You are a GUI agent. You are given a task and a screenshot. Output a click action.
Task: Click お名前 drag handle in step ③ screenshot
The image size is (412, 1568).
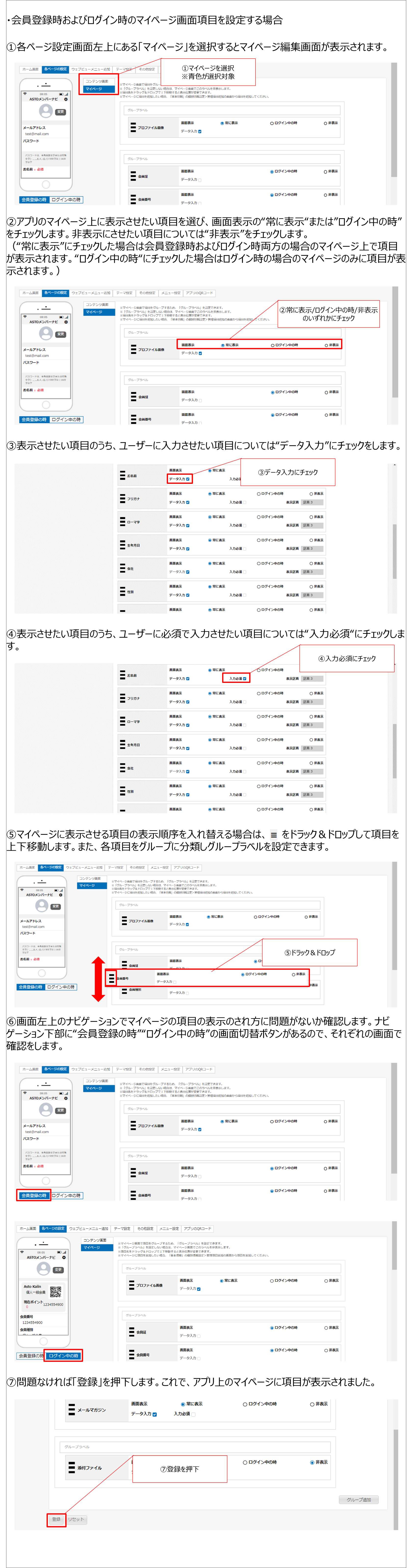(x=122, y=475)
